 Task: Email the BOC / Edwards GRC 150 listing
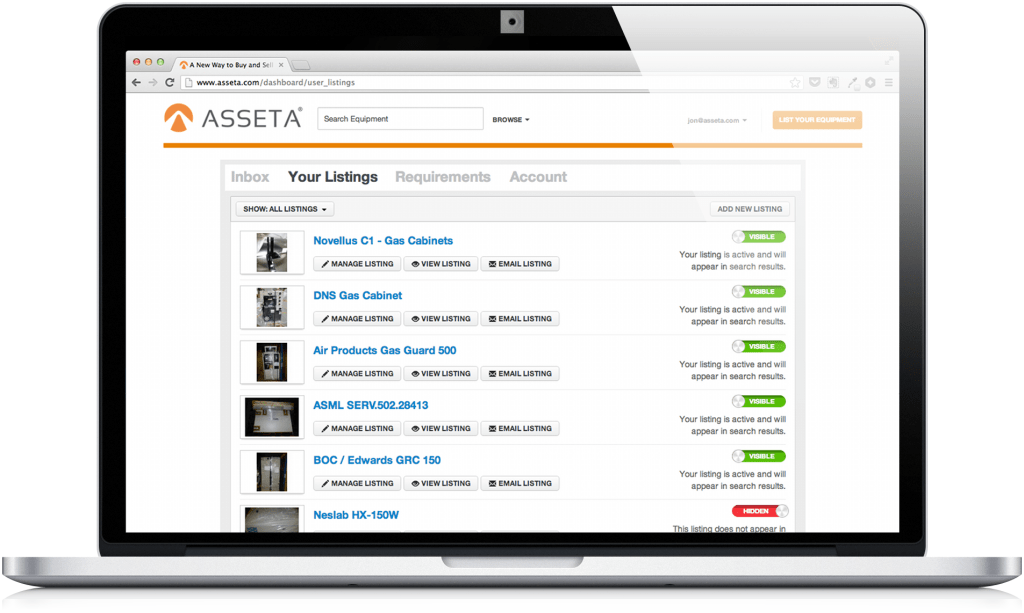pos(520,483)
